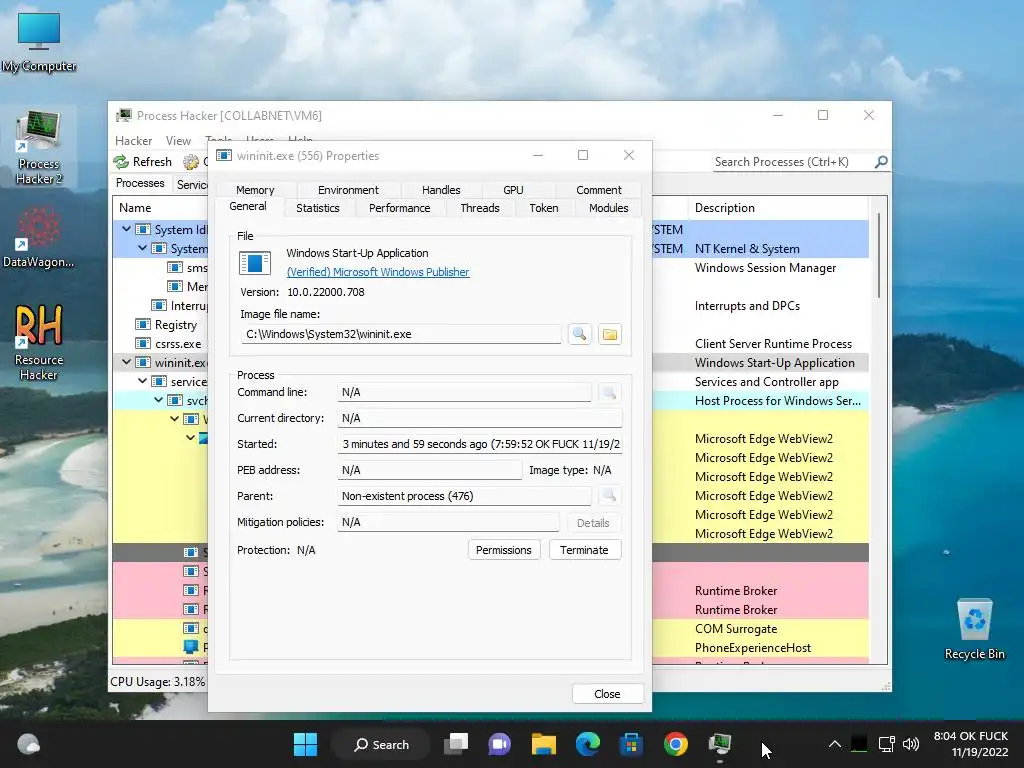Collapse the services tree node

[142, 381]
